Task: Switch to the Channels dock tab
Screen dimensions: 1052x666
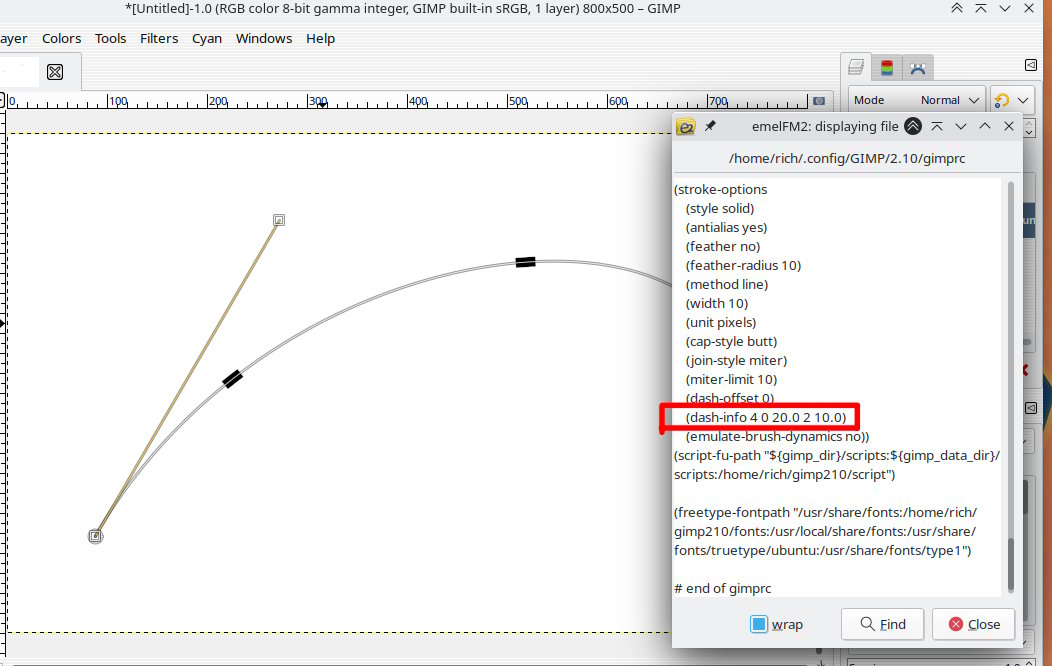Action: coord(887,67)
